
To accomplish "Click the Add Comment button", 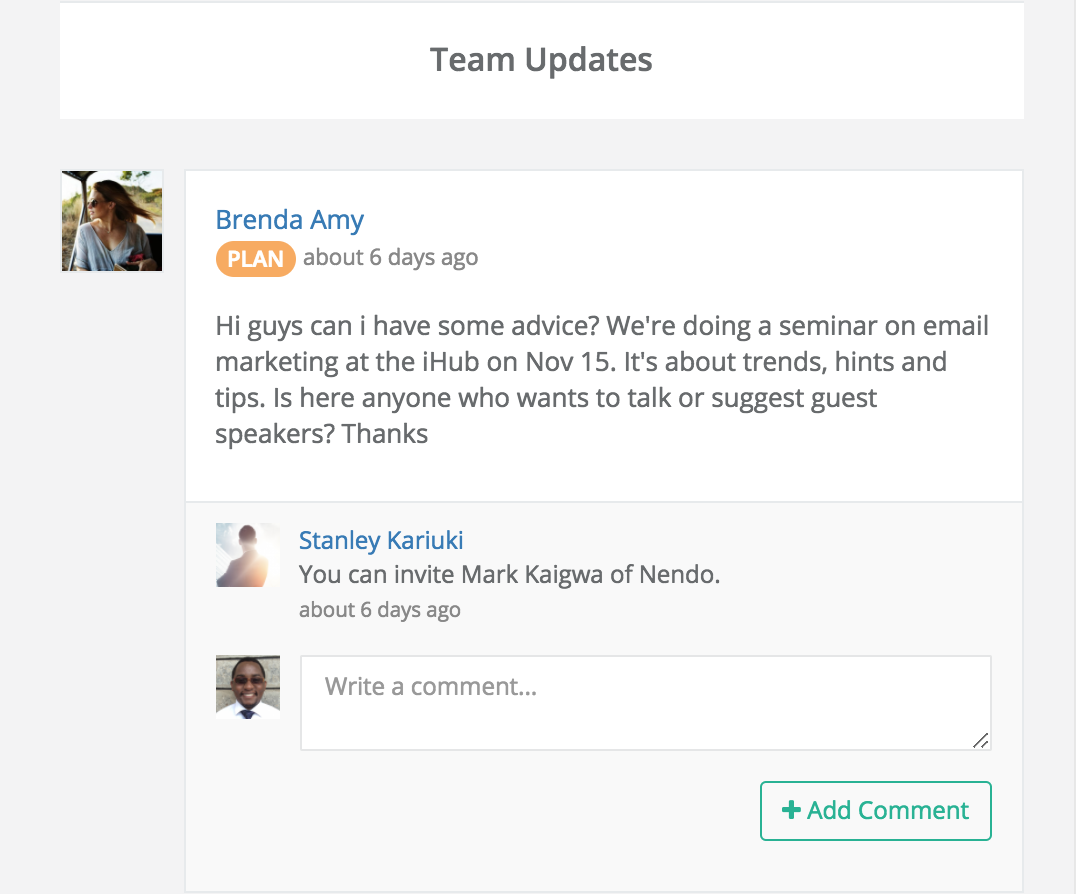I will pos(876,810).
